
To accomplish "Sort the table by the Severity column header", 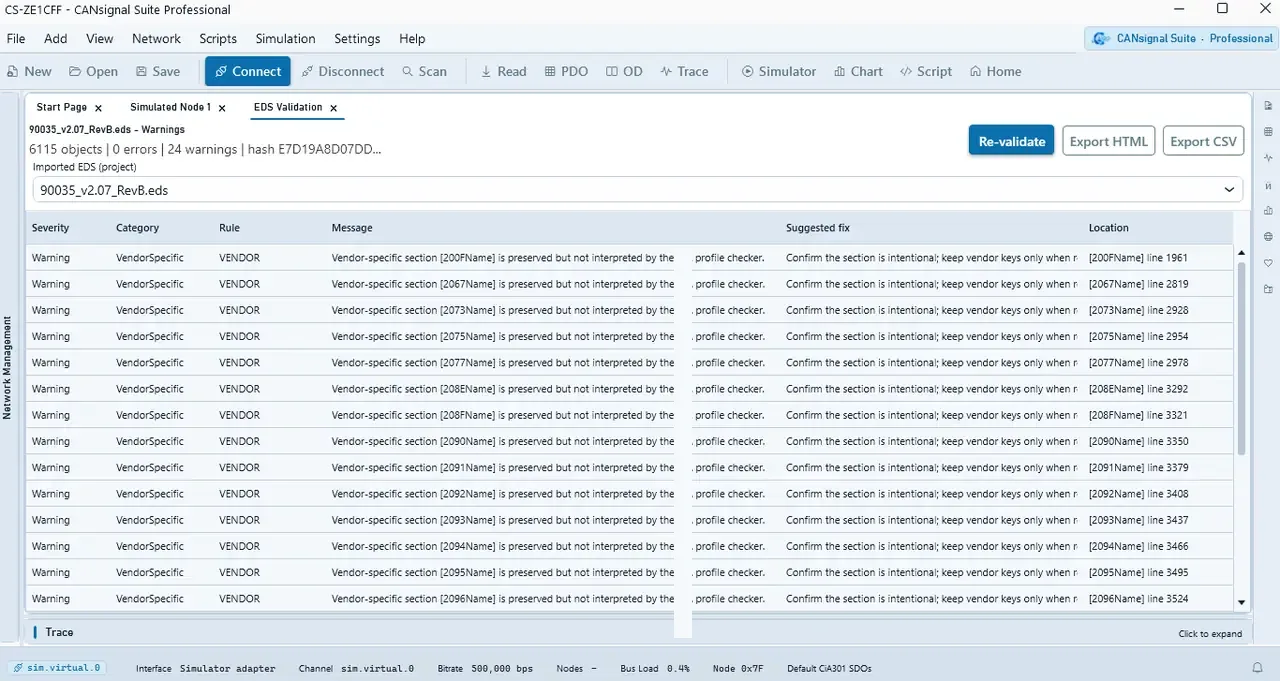I will [x=51, y=228].
